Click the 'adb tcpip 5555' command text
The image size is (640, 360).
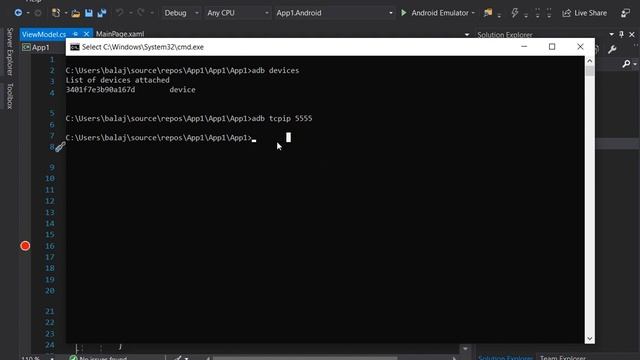(x=282, y=118)
